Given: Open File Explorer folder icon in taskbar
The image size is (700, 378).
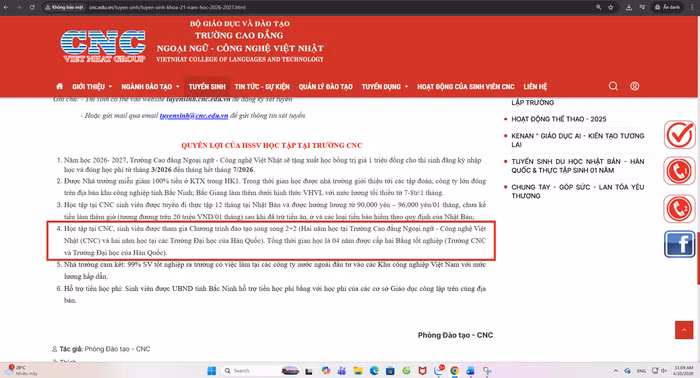Looking at the screenshot, I should pos(358,370).
